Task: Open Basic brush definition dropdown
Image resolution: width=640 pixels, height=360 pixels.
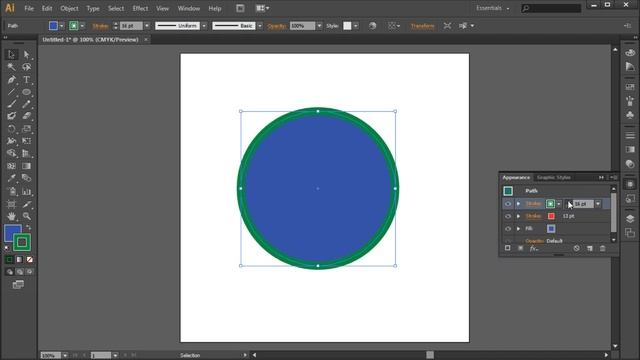Action: pyautogui.click(x=260, y=26)
